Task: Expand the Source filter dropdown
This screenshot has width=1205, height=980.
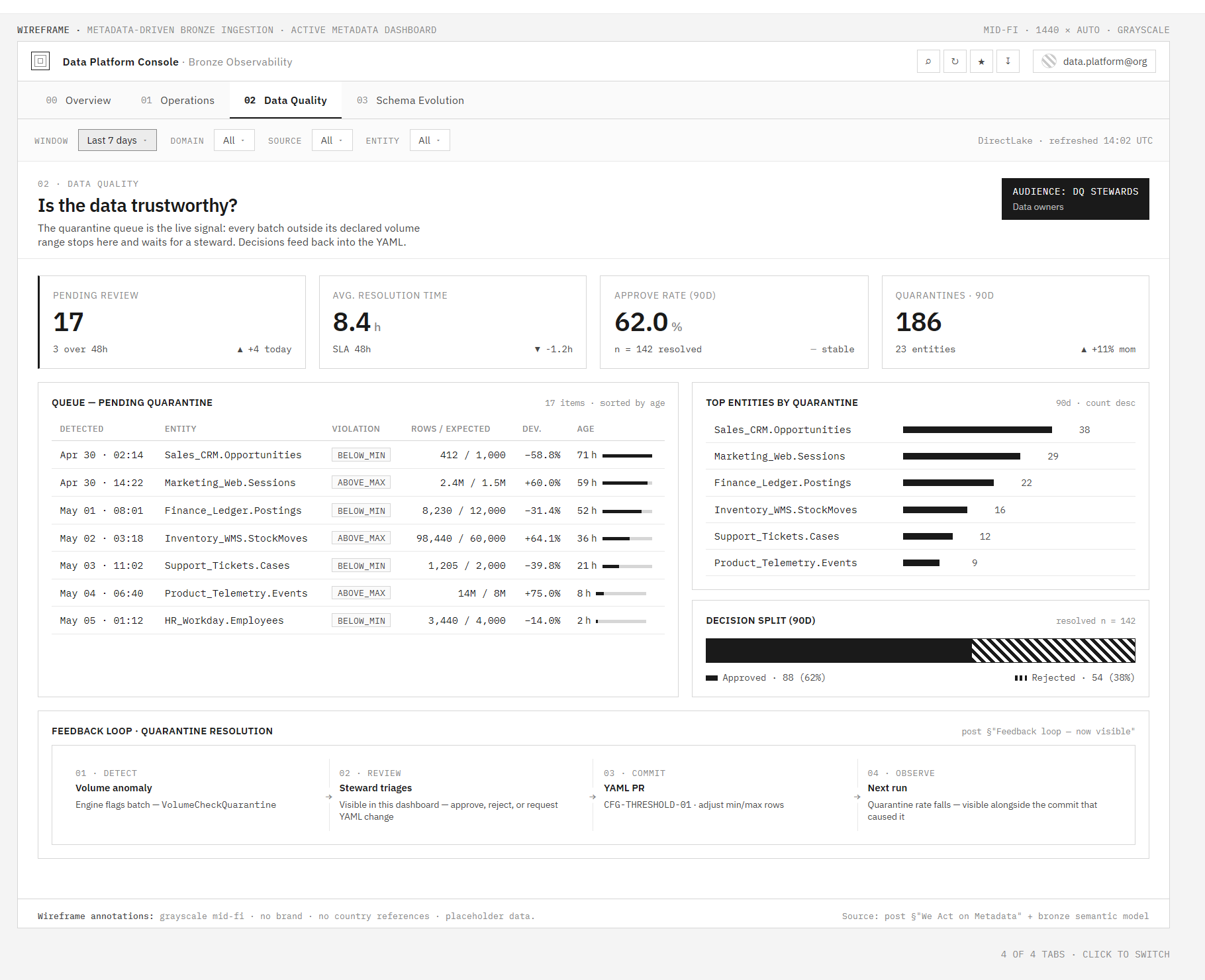Action: coord(332,140)
